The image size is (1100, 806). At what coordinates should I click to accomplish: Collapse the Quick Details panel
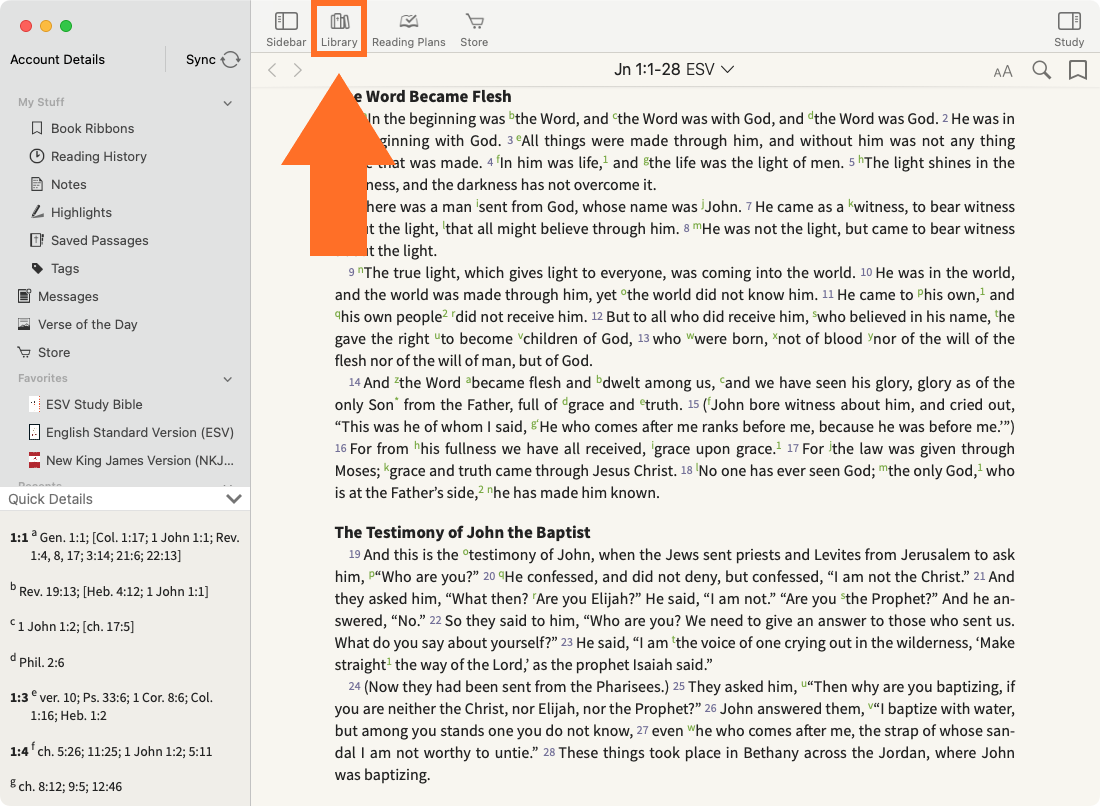[233, 499]
